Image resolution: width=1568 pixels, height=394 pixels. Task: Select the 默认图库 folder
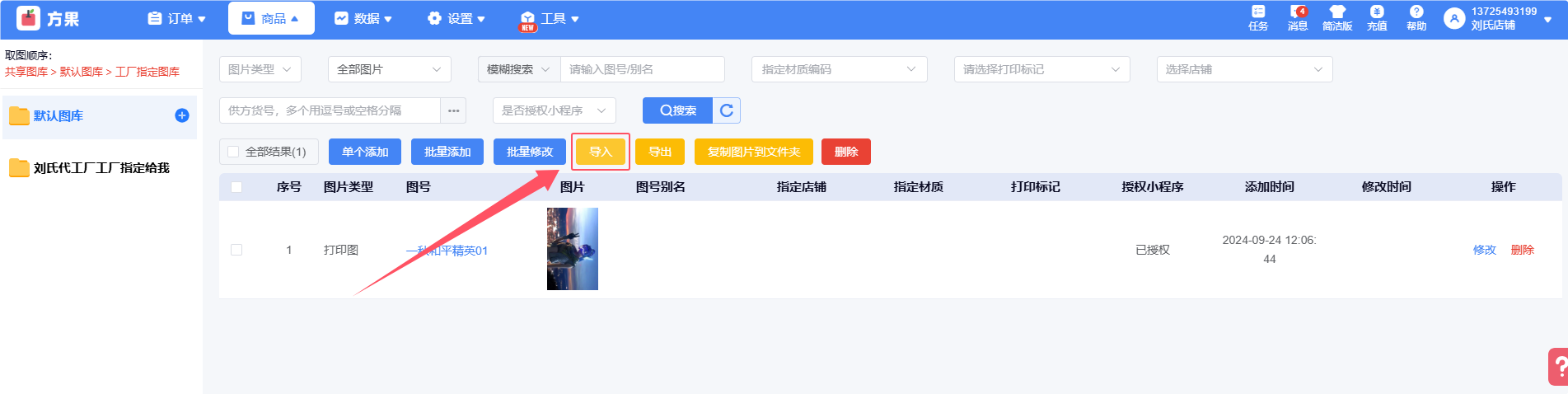(98, 116)
